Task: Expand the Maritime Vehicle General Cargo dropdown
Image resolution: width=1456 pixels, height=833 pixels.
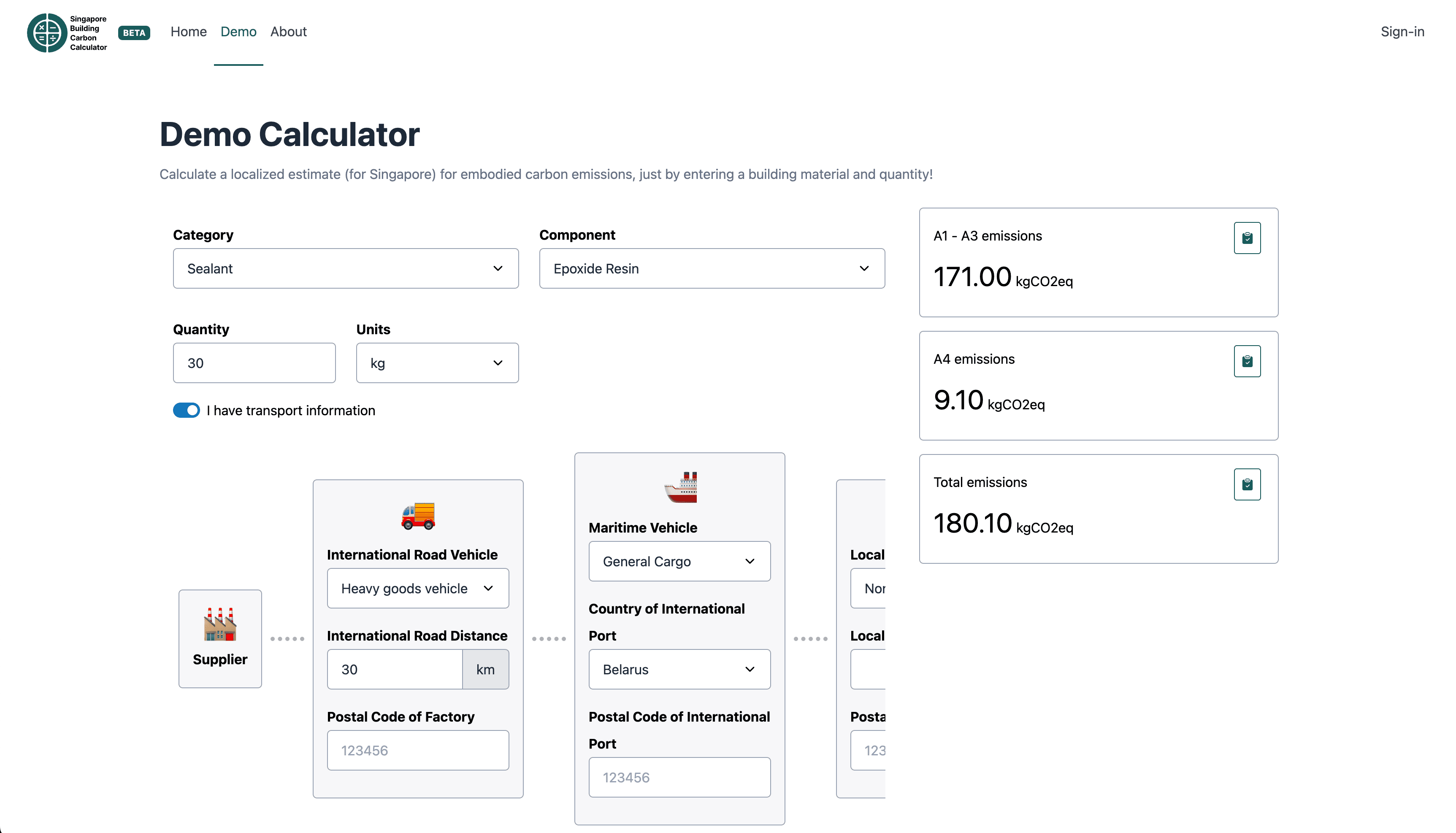Action: [x=679, y=561]
